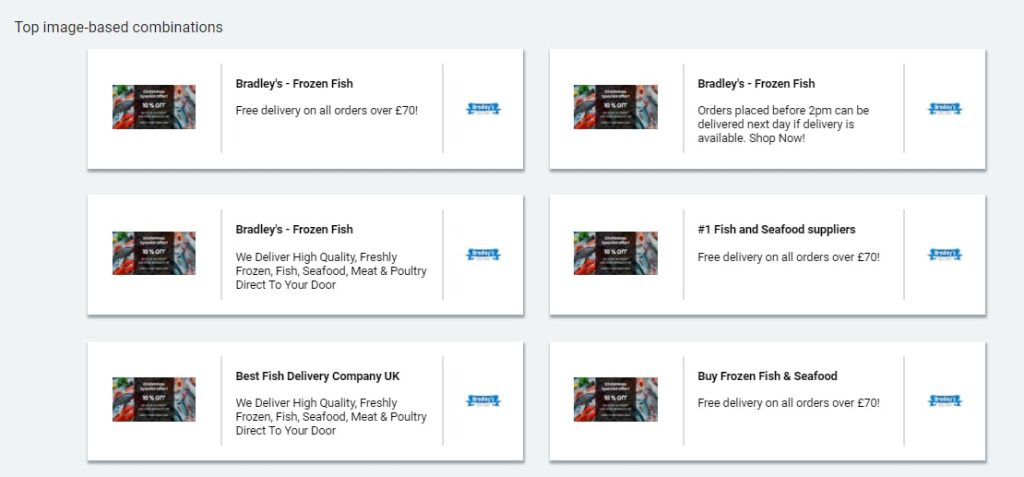Click 'Orders placed before 2pm' description text
The image size is (1024, 477).
783,124
